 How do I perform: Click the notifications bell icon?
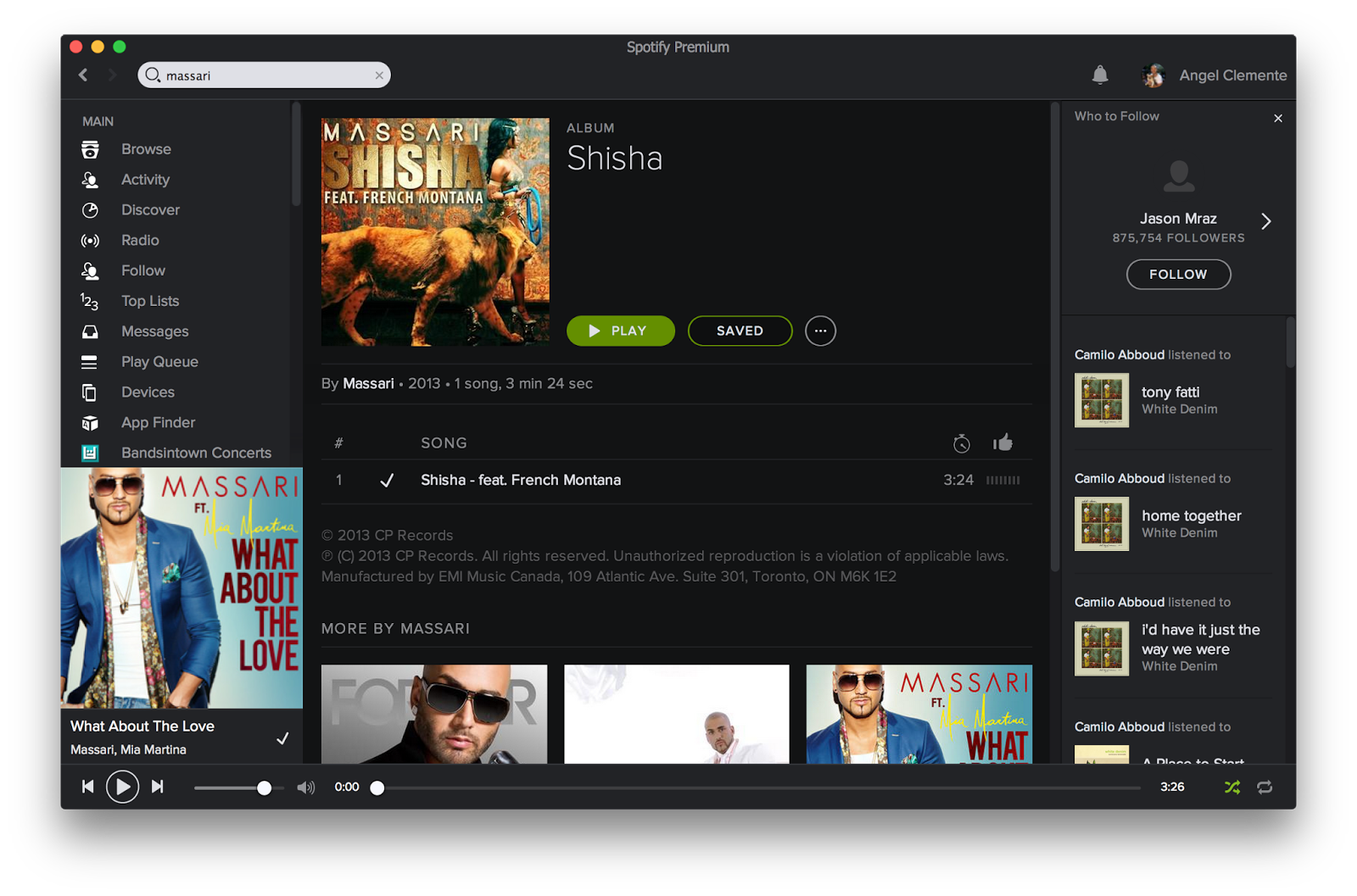pyautogui.click(x=1100, y=75)
